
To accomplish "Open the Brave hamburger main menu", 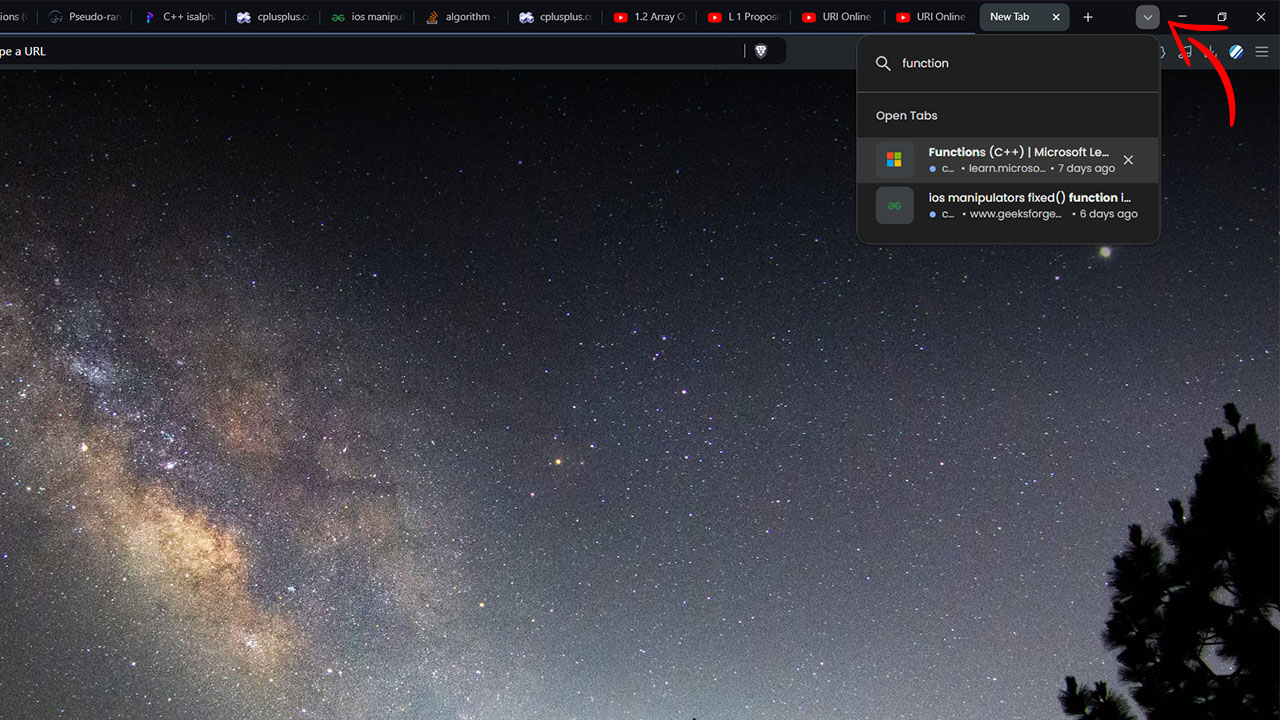I will (1262, 52).
